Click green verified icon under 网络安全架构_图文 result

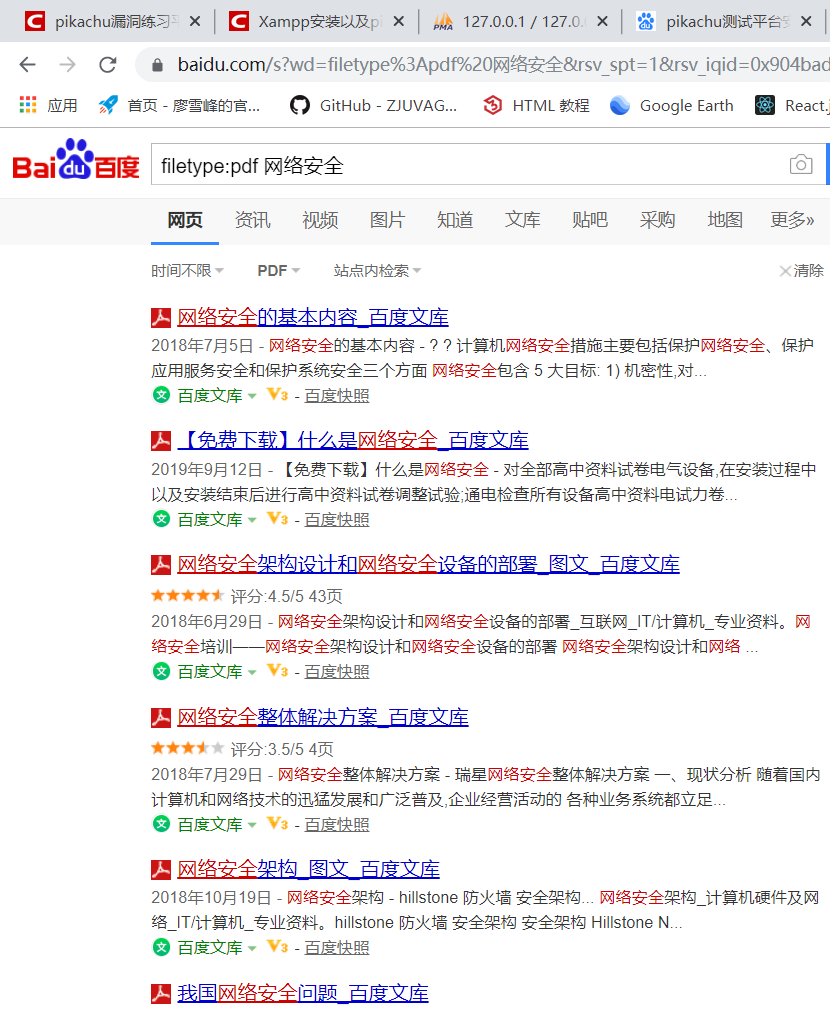point(161,947)
